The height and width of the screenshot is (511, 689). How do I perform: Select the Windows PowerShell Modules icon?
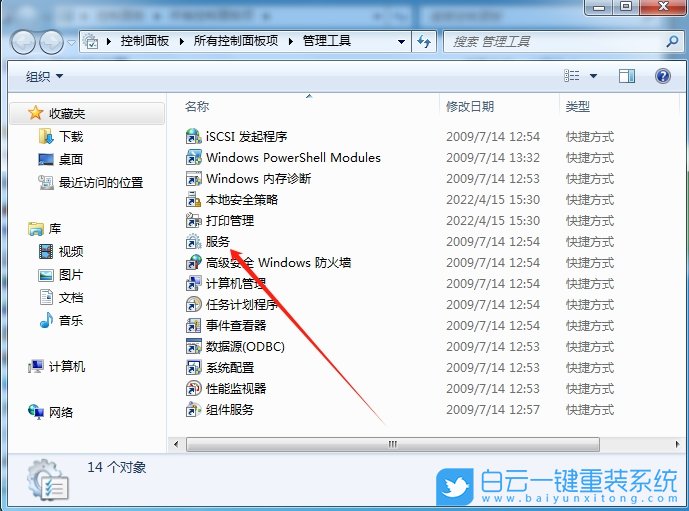(x=194, y=158)
